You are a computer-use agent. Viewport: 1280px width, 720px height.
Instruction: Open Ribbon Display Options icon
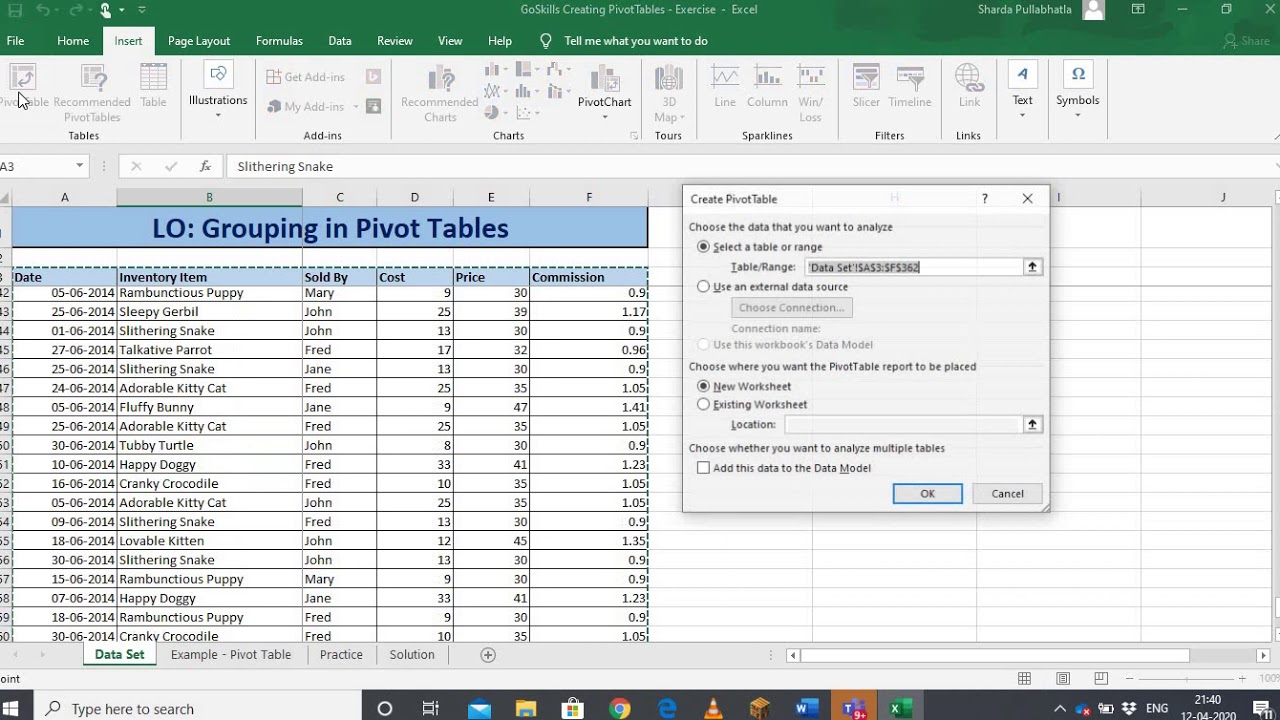(x=1138, y=10)
